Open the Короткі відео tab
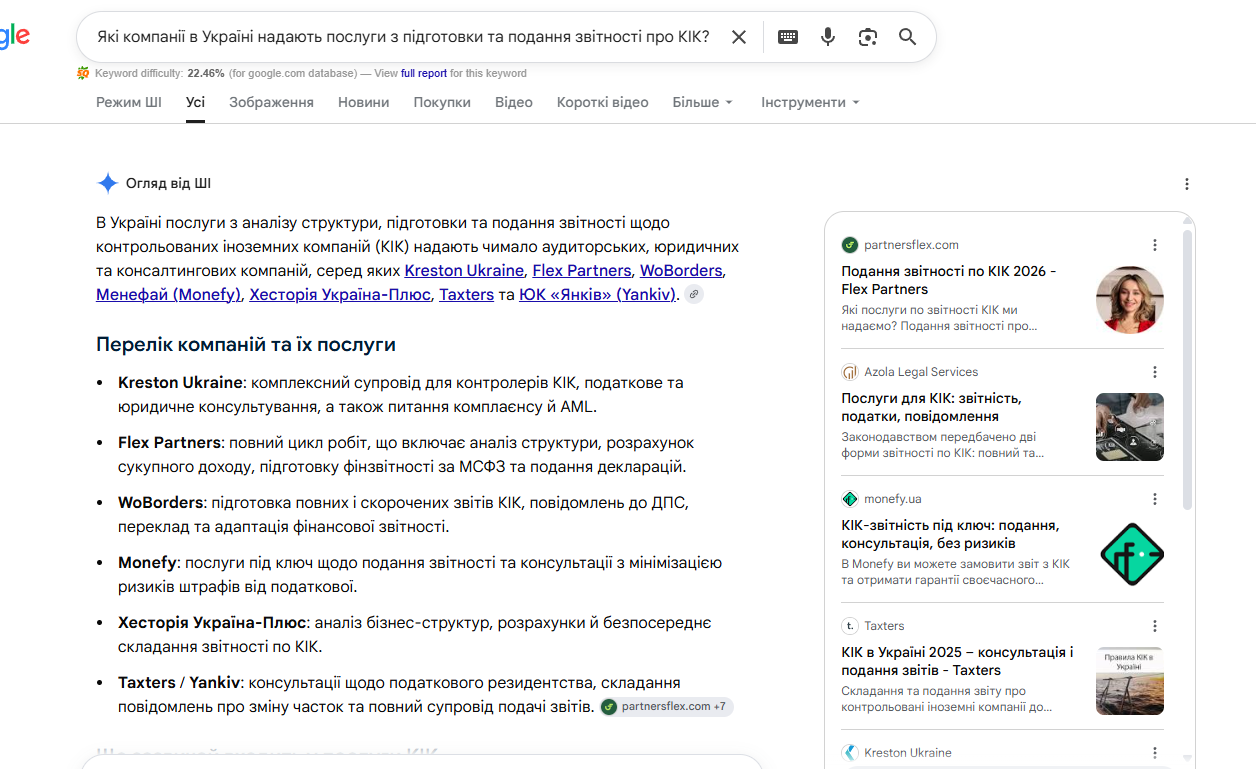 tap(603, 102)
